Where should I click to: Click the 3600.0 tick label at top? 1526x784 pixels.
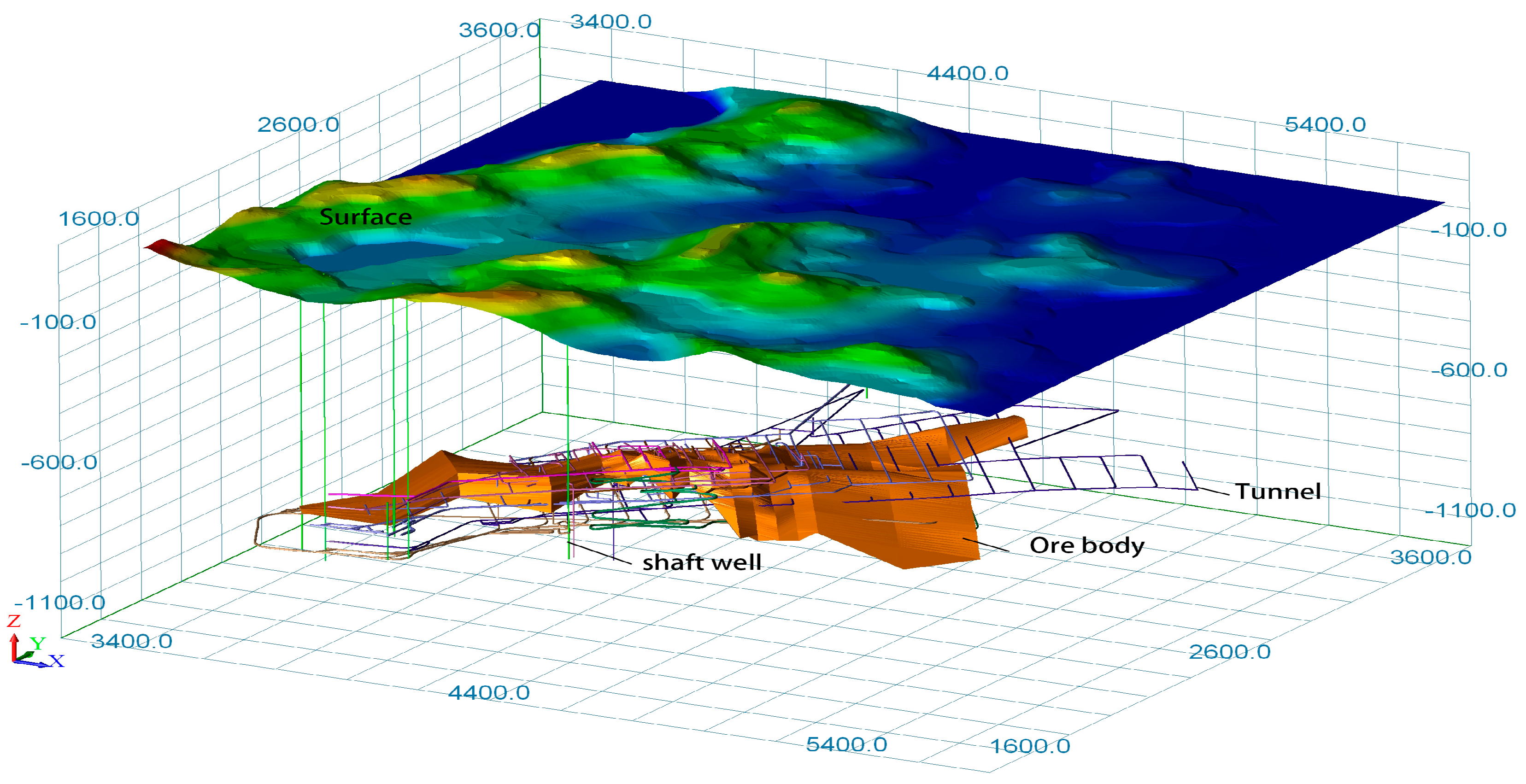coord(499,30)
